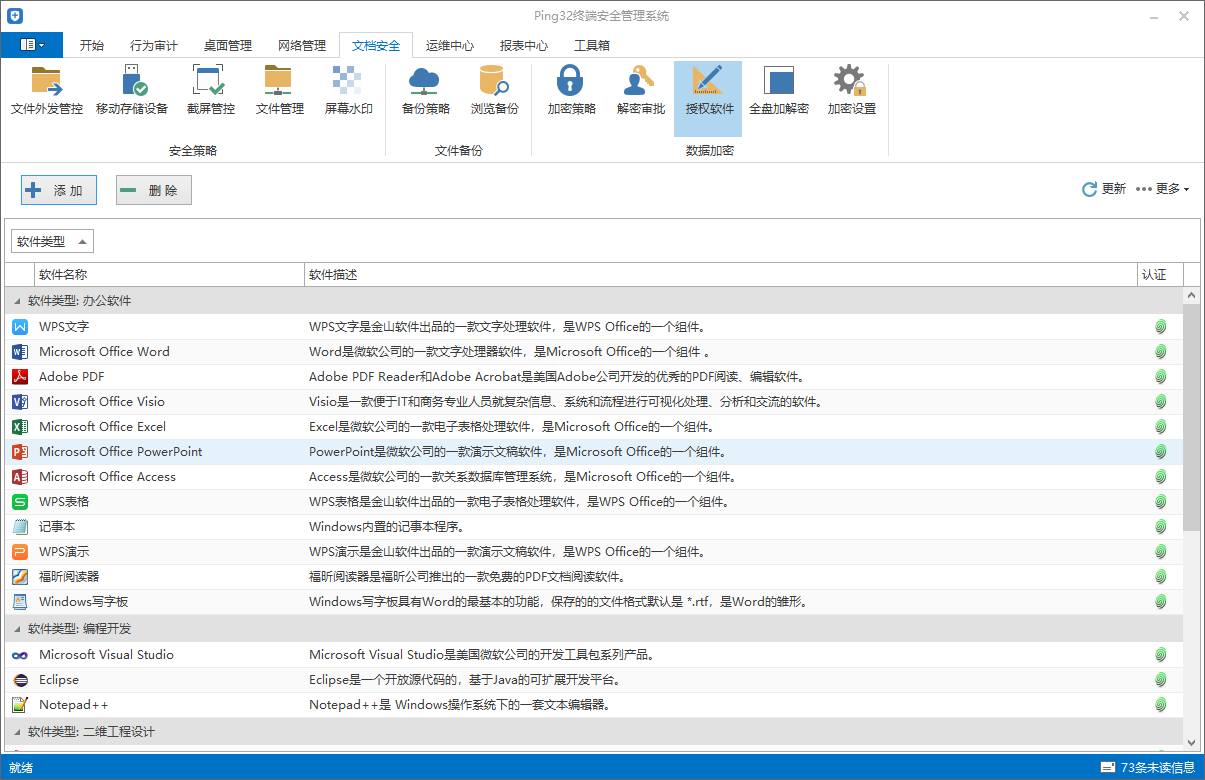Open 文件管理 tool
Image resolution: width=1205 pixels, height=780 pixels.
tap(279, 92)
